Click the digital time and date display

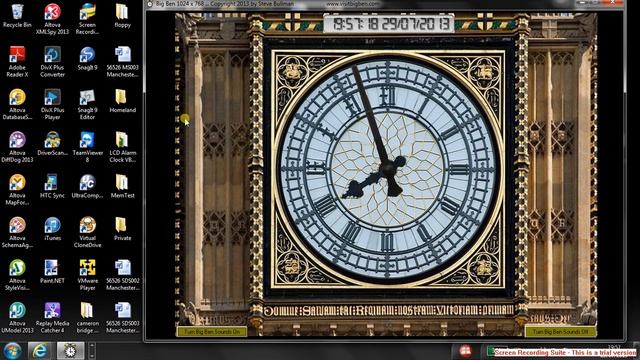tap(389, 24)
